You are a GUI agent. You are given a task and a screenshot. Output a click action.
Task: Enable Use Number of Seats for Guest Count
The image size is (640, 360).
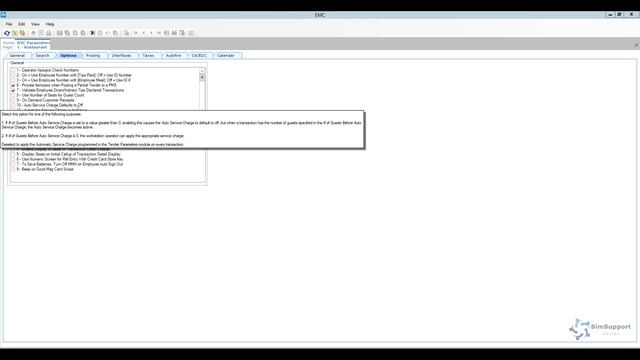coord(13,95)
